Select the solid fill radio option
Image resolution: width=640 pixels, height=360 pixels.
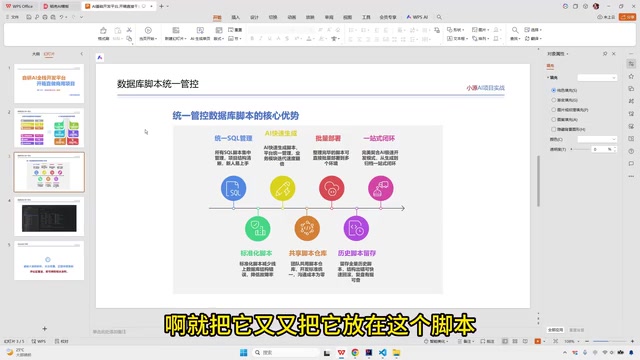point(553,90)
